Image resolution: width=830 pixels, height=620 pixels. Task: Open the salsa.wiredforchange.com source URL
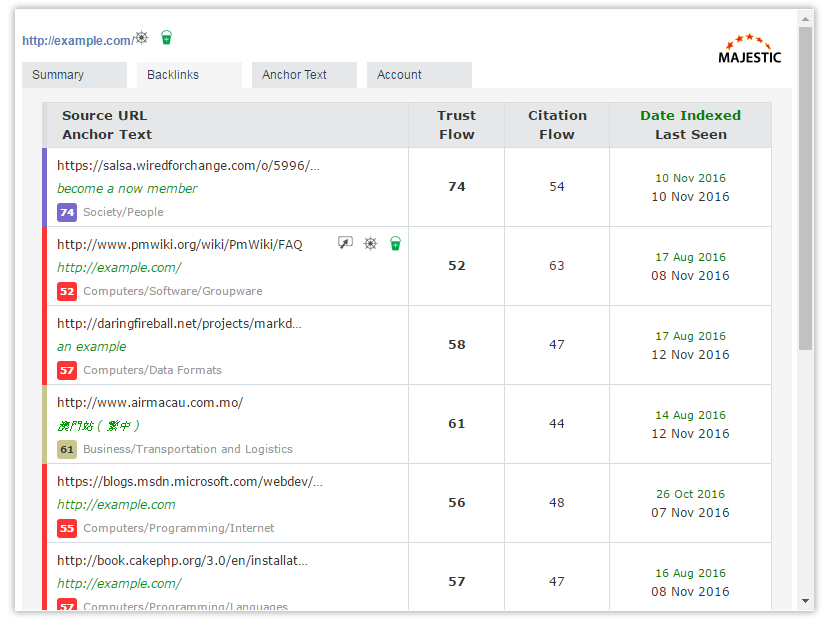click(188, 165)
